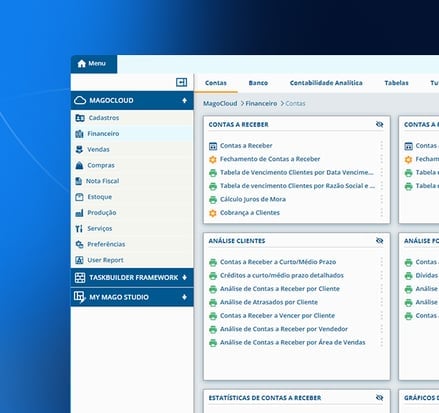Open the Vendas module icon
Image resolution: width=439 pixels, height=413 pixels.
[79, 149]
